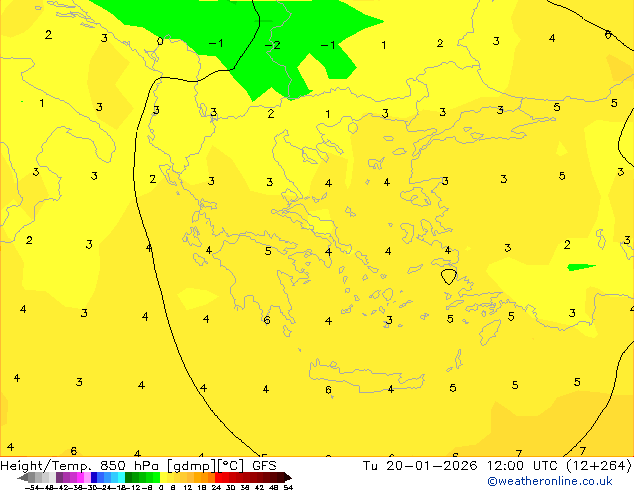The width and height of the screenshot is (634, 490).
Task: Pick the bright yellow legend swatch above 0
Action: click(163, 477)
